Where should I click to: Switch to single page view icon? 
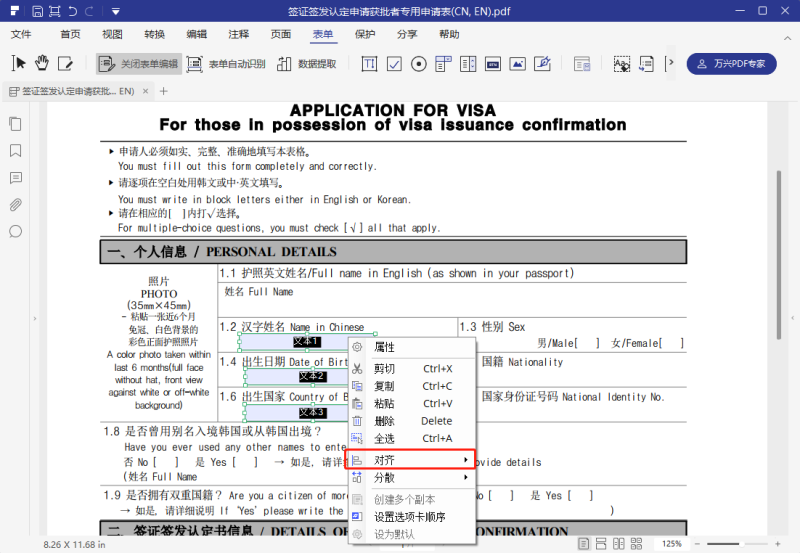[584, 544]
